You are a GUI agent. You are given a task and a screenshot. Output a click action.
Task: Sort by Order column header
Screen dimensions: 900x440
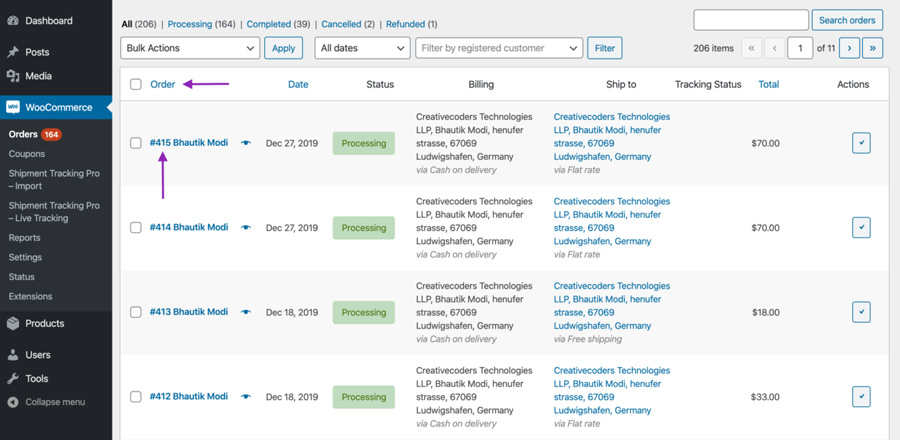pyautogui.click(x=162, y=84)
